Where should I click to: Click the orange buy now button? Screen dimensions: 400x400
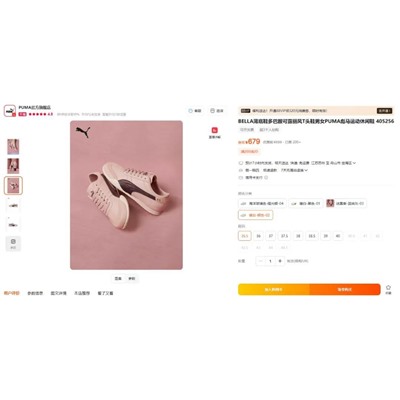coord(345,289)
